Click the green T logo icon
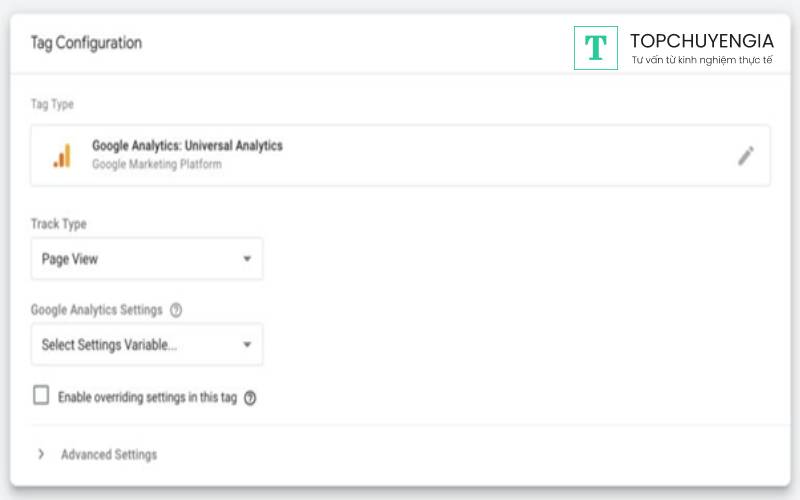Image resolution: width=800 pixels, height=500 pixels. [596, 48]
